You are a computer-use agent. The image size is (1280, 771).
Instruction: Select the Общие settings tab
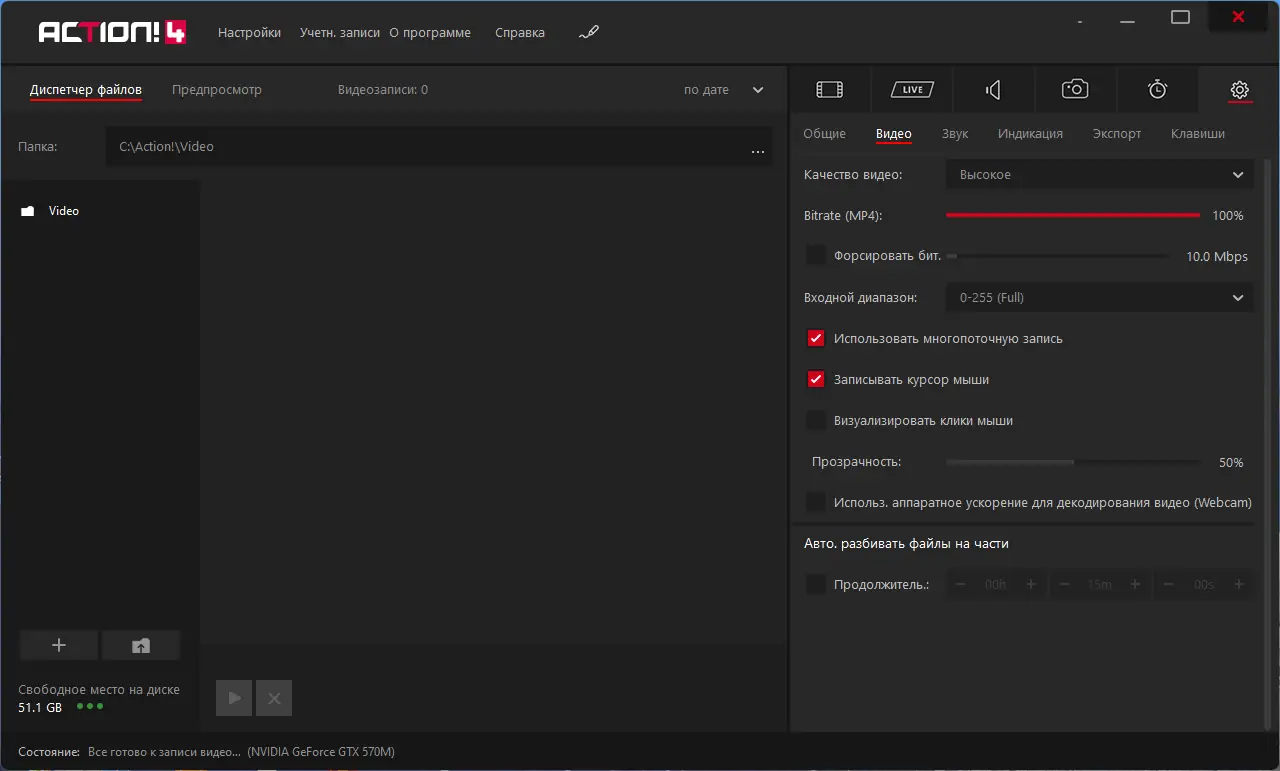(825, 134)
